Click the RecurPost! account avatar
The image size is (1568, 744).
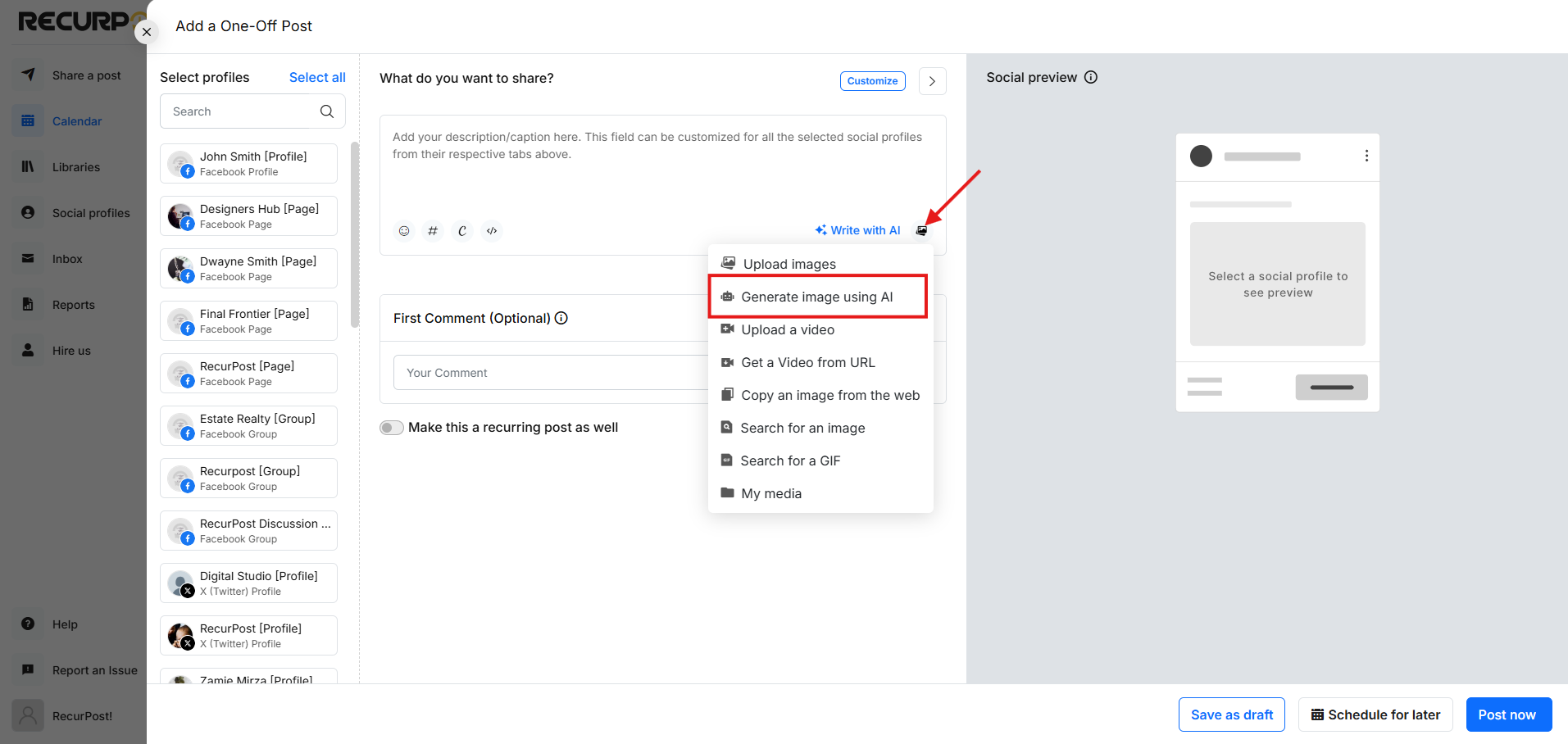(28, 715)
